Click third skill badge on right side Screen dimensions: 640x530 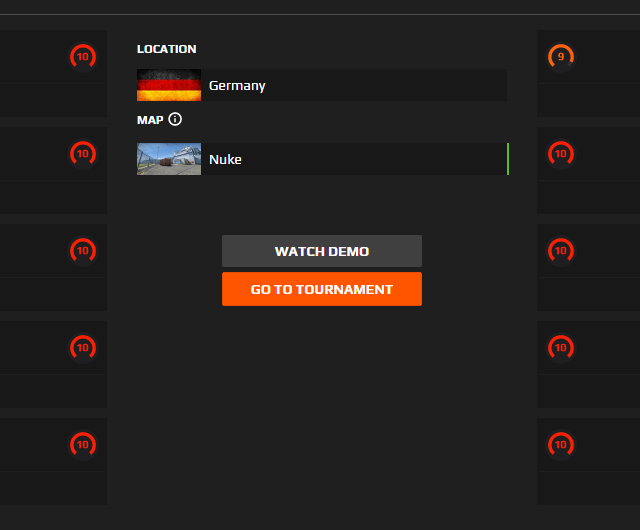pyautogui.click(x=561, y=250)
